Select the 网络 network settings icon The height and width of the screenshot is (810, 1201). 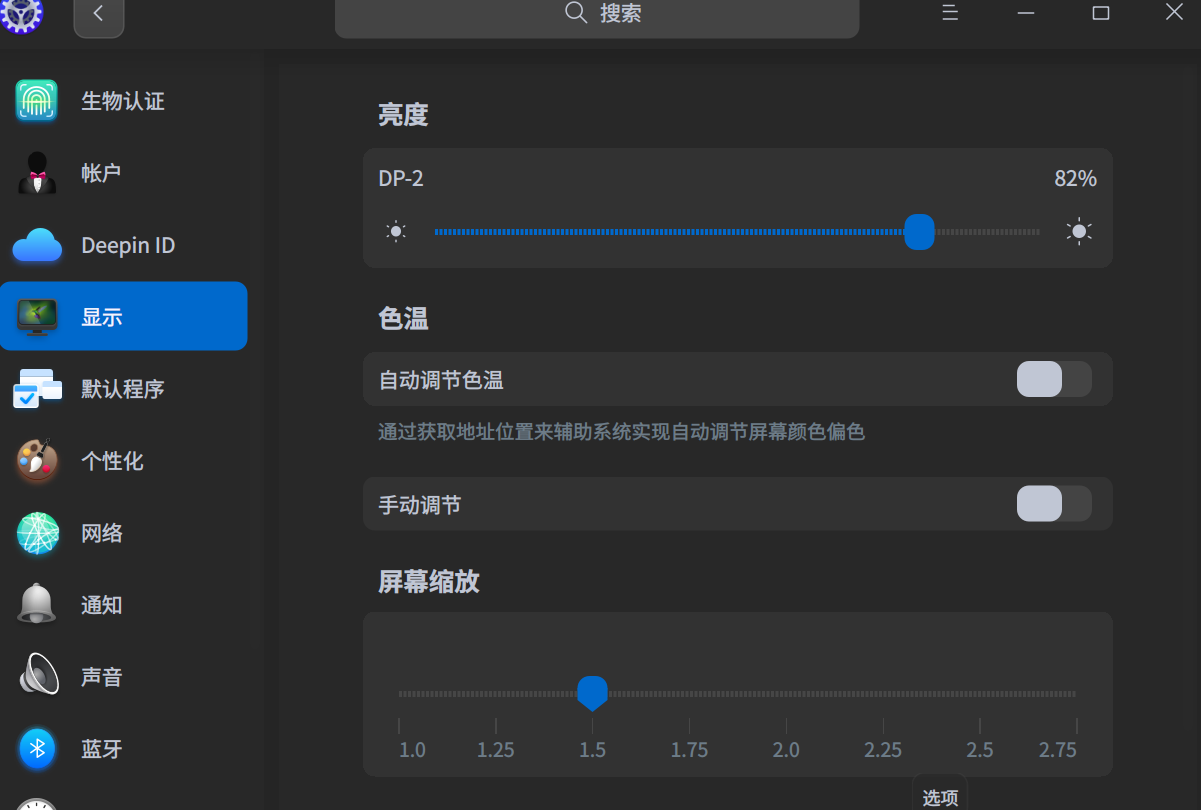(39, 532)
